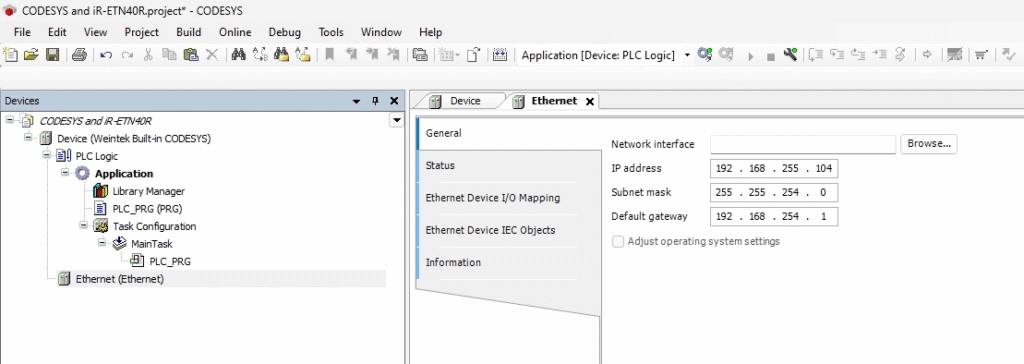This screenshot has height=364, width=1024.
Task: Select the Library Manager tree item
Action: coord(148,191)
